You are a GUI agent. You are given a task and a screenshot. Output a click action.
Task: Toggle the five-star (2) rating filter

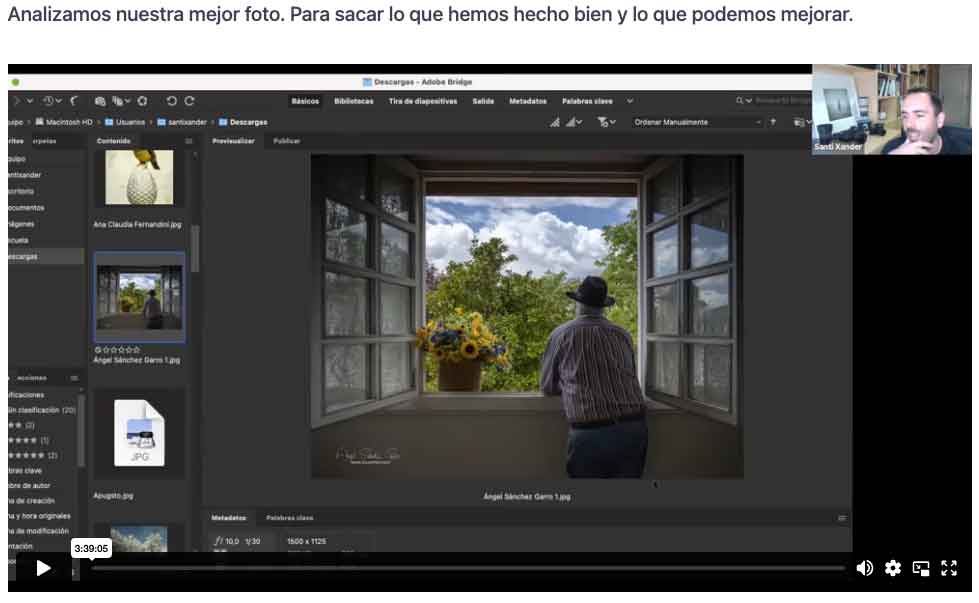[x=32, y=455]
